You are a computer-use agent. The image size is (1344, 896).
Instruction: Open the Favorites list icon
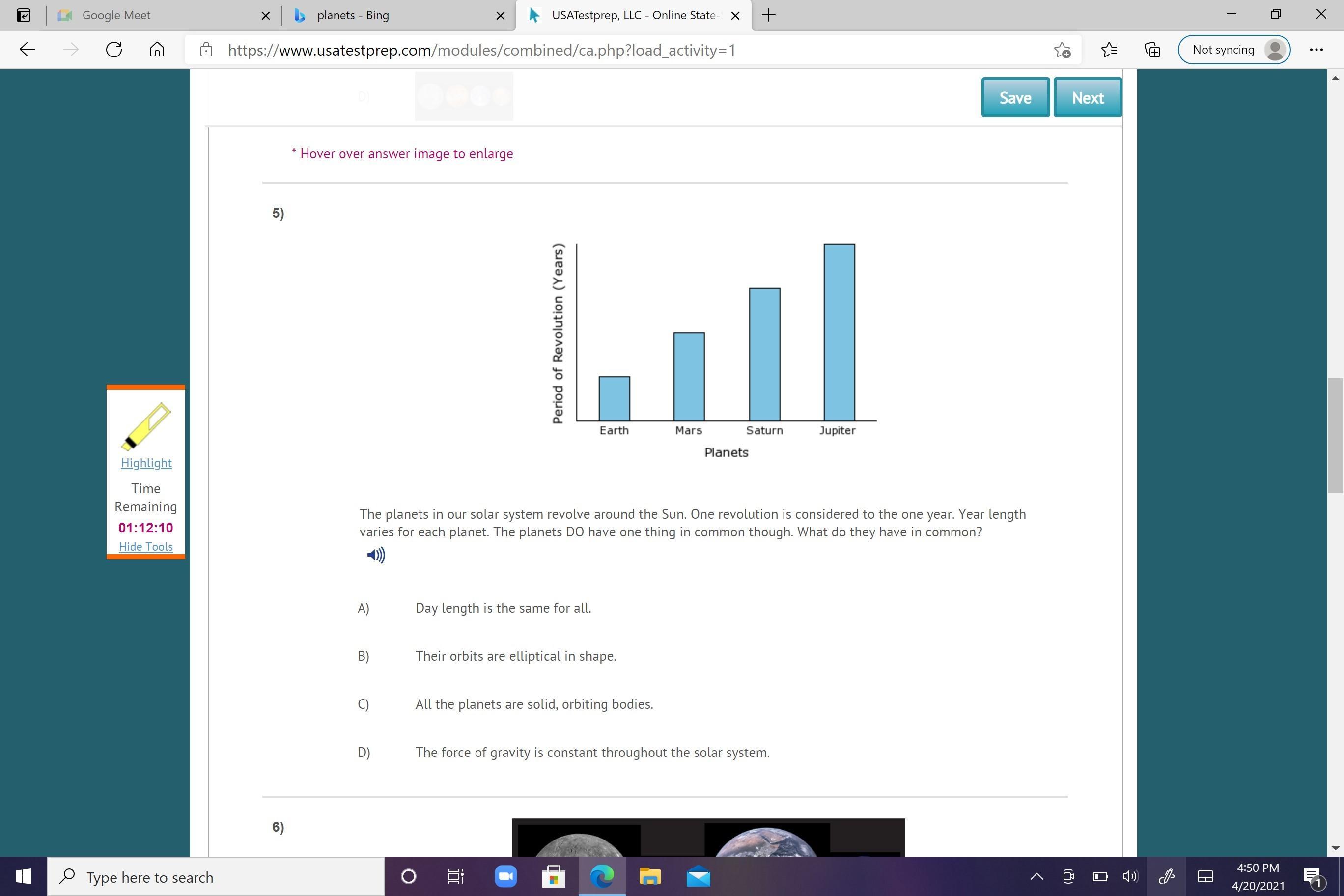pos(1109,50)
